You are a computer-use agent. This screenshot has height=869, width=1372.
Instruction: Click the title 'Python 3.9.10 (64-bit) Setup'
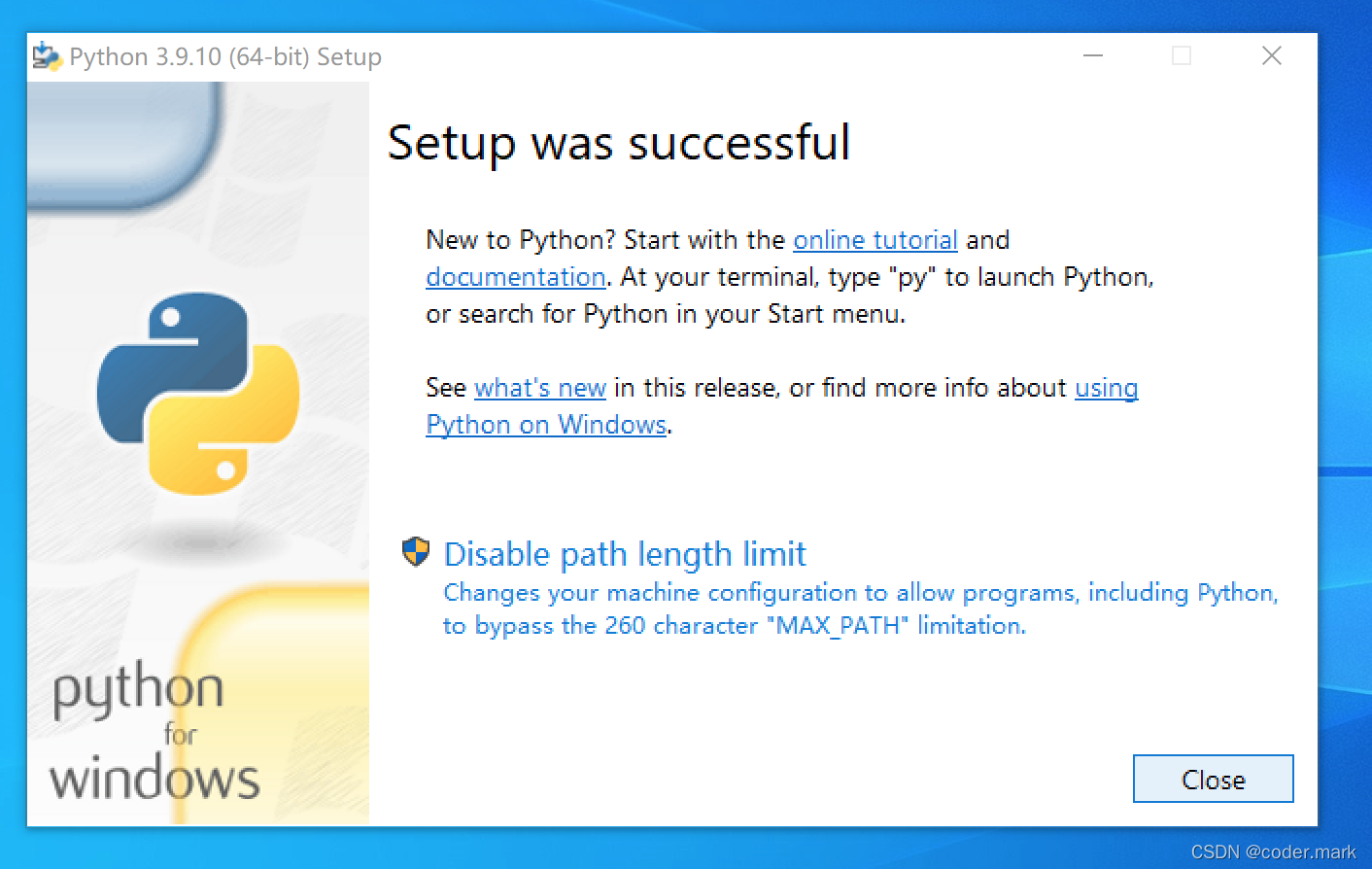click(x=225, y=56)
